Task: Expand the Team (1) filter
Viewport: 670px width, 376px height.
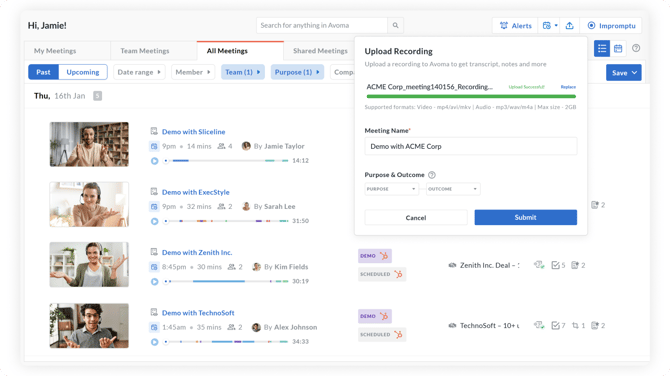Action: pos(243,72)
